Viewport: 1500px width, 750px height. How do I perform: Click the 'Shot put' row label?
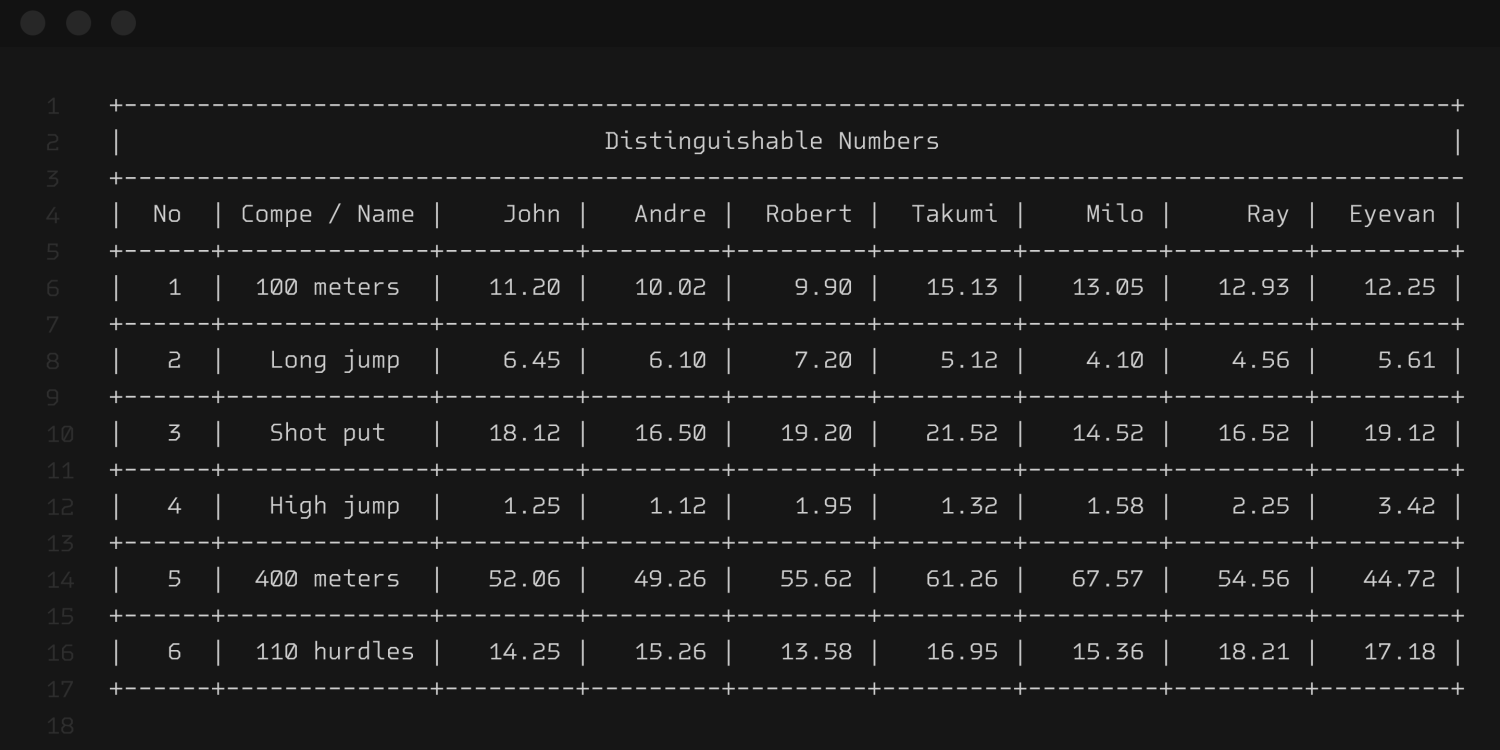pos(327,433)
